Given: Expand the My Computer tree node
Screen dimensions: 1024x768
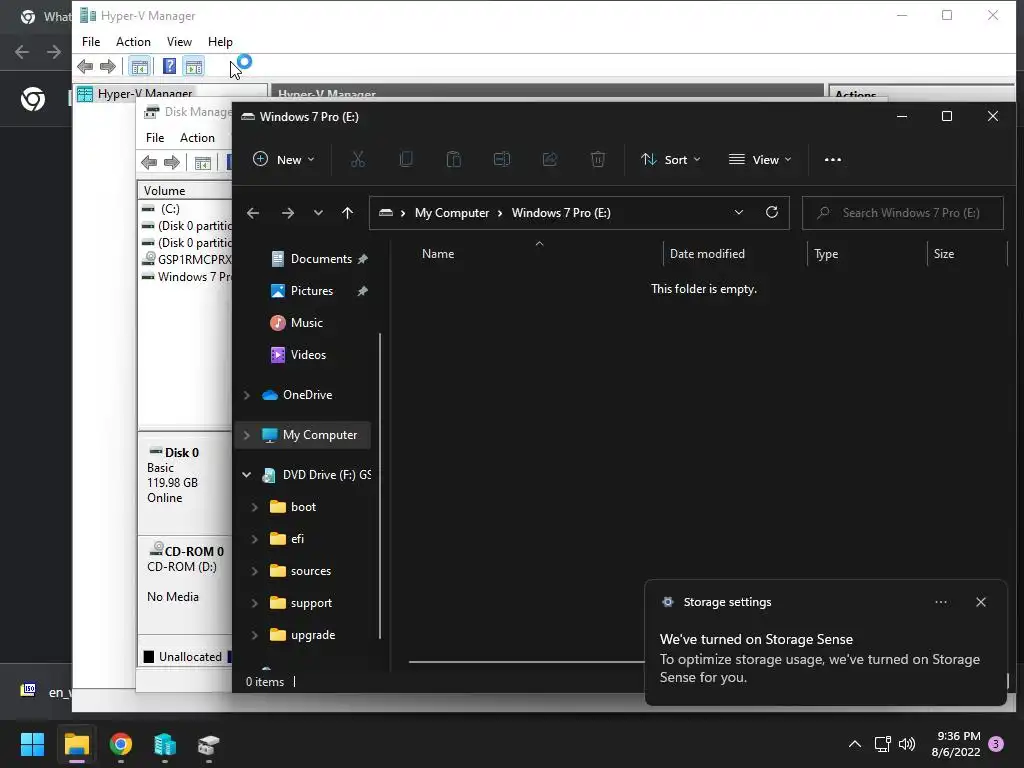Looking at the screenshot, I should (247, 435).
